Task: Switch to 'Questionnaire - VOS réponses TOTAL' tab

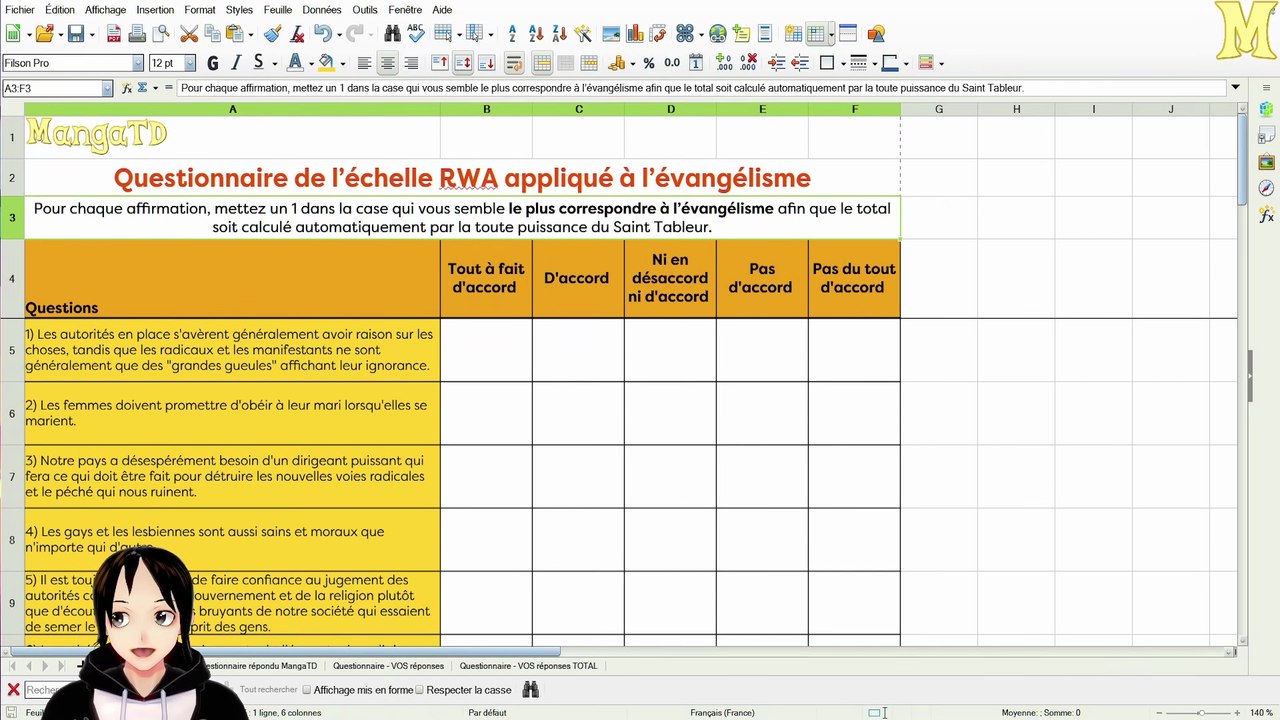Action: pos(528,666)
